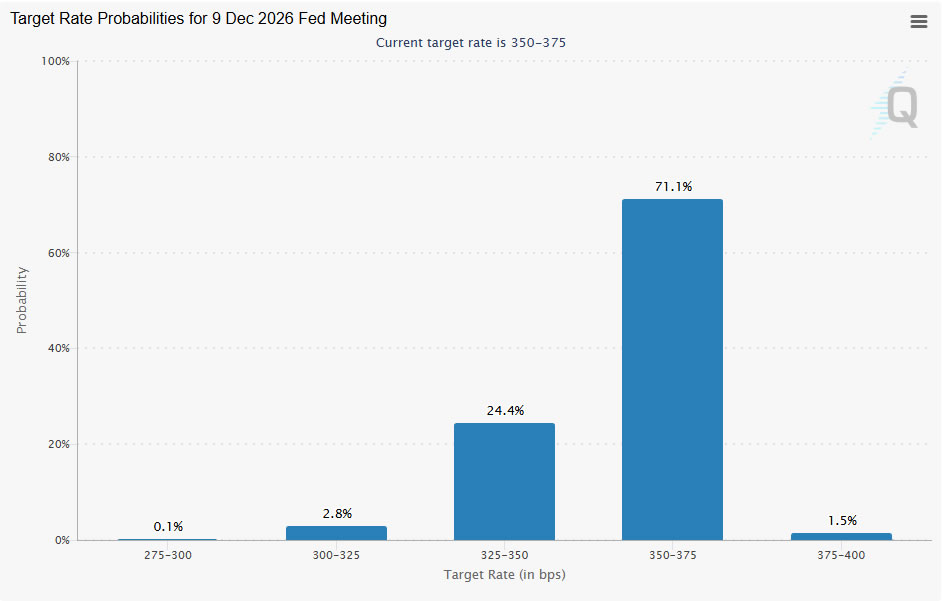The width and height of the screenshot is (942, 601).
Task: Click the 24.4% data label
Action: click(x=504, y=410)
